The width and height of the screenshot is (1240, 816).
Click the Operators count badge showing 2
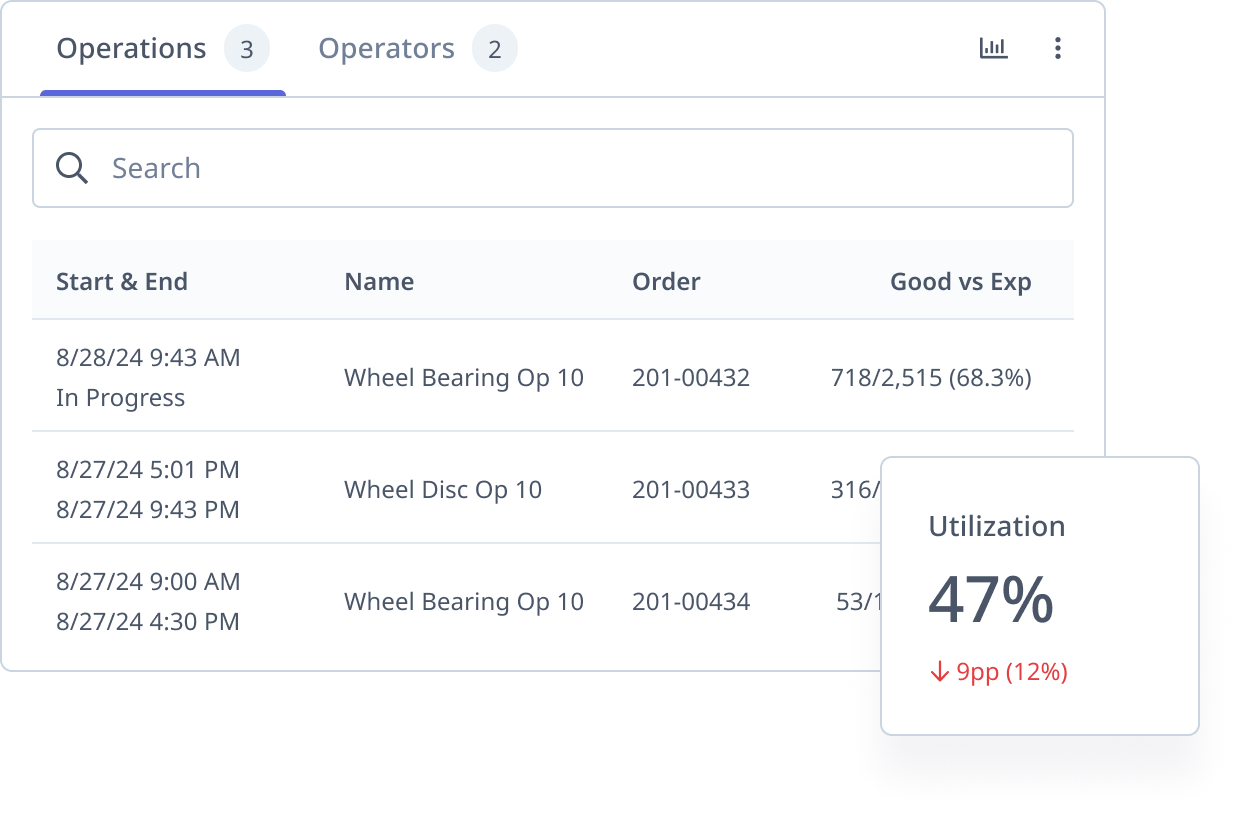click(x=495, y=48)
